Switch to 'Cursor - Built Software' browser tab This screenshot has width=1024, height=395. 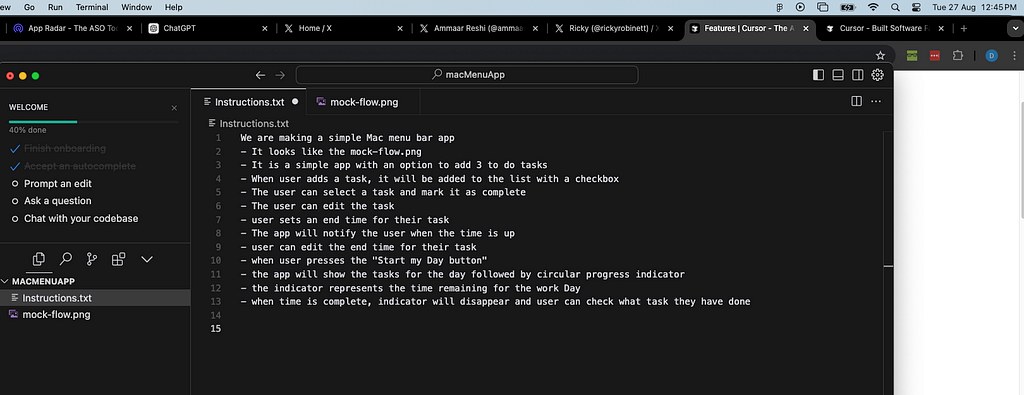pos(886,29)
